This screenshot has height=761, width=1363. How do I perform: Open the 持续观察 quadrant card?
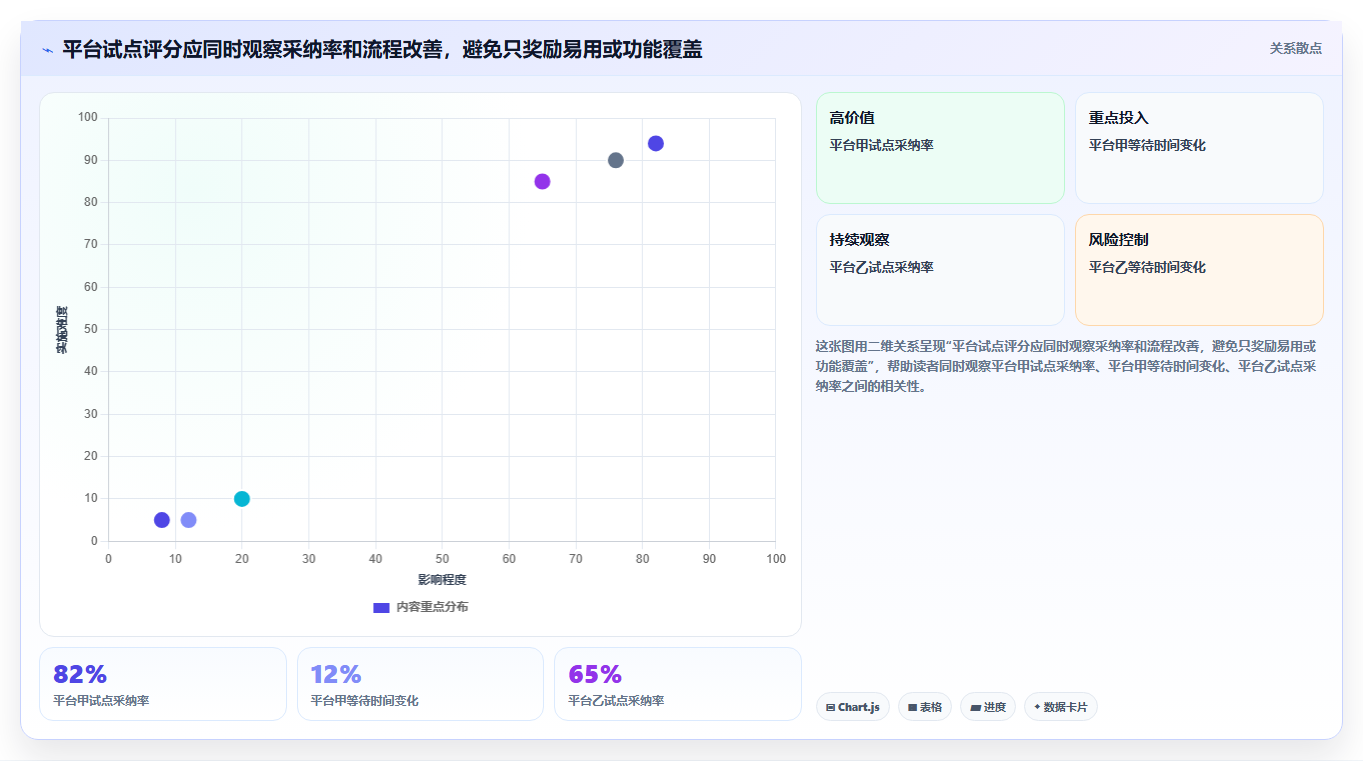(x=940, y=270)
